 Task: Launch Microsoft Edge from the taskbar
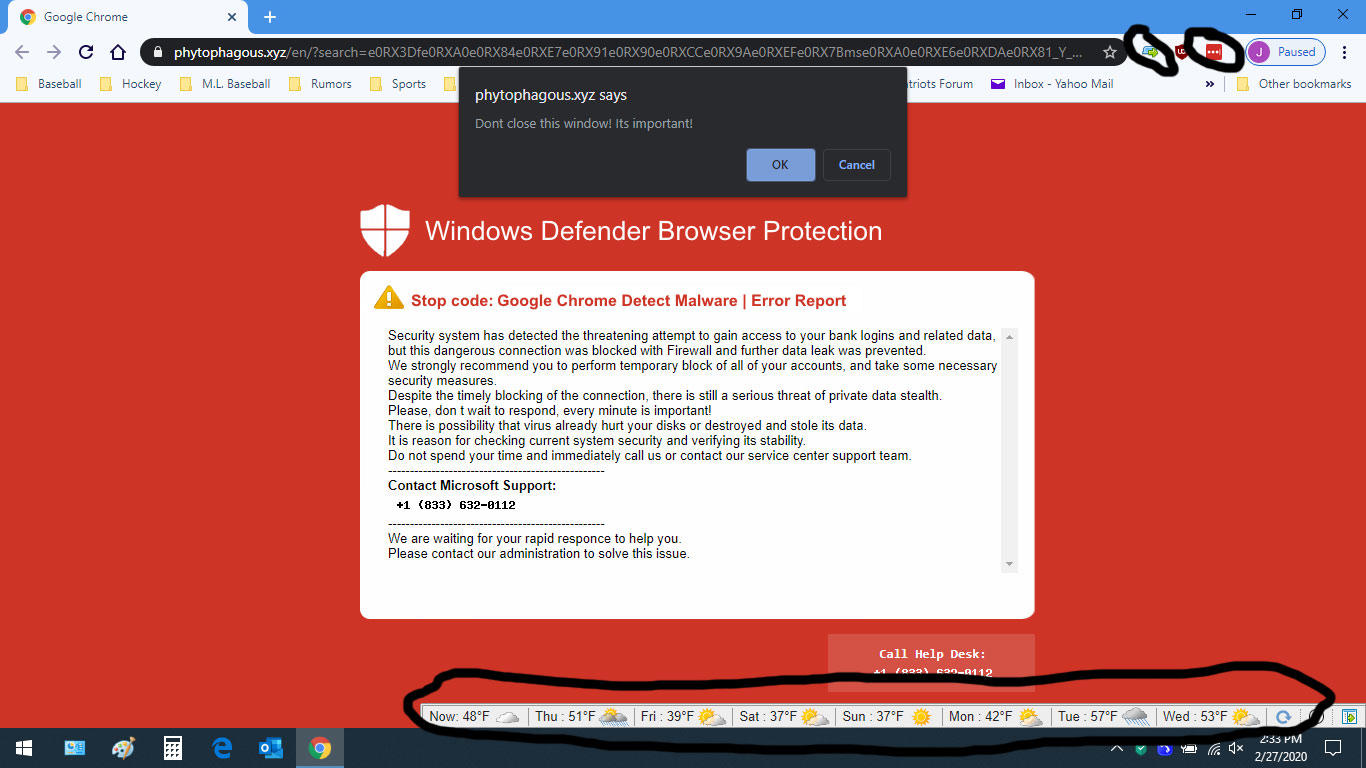(x=221, y=748)
